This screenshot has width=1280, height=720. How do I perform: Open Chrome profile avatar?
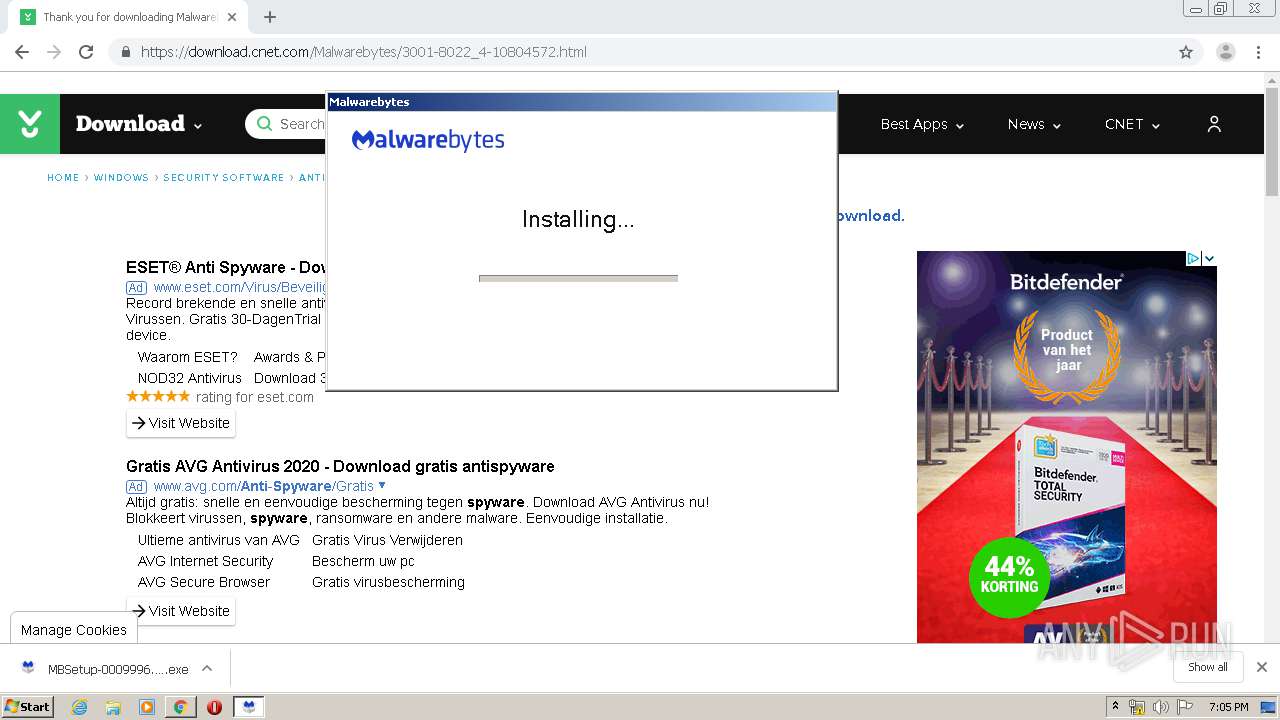click(1225, 52)
